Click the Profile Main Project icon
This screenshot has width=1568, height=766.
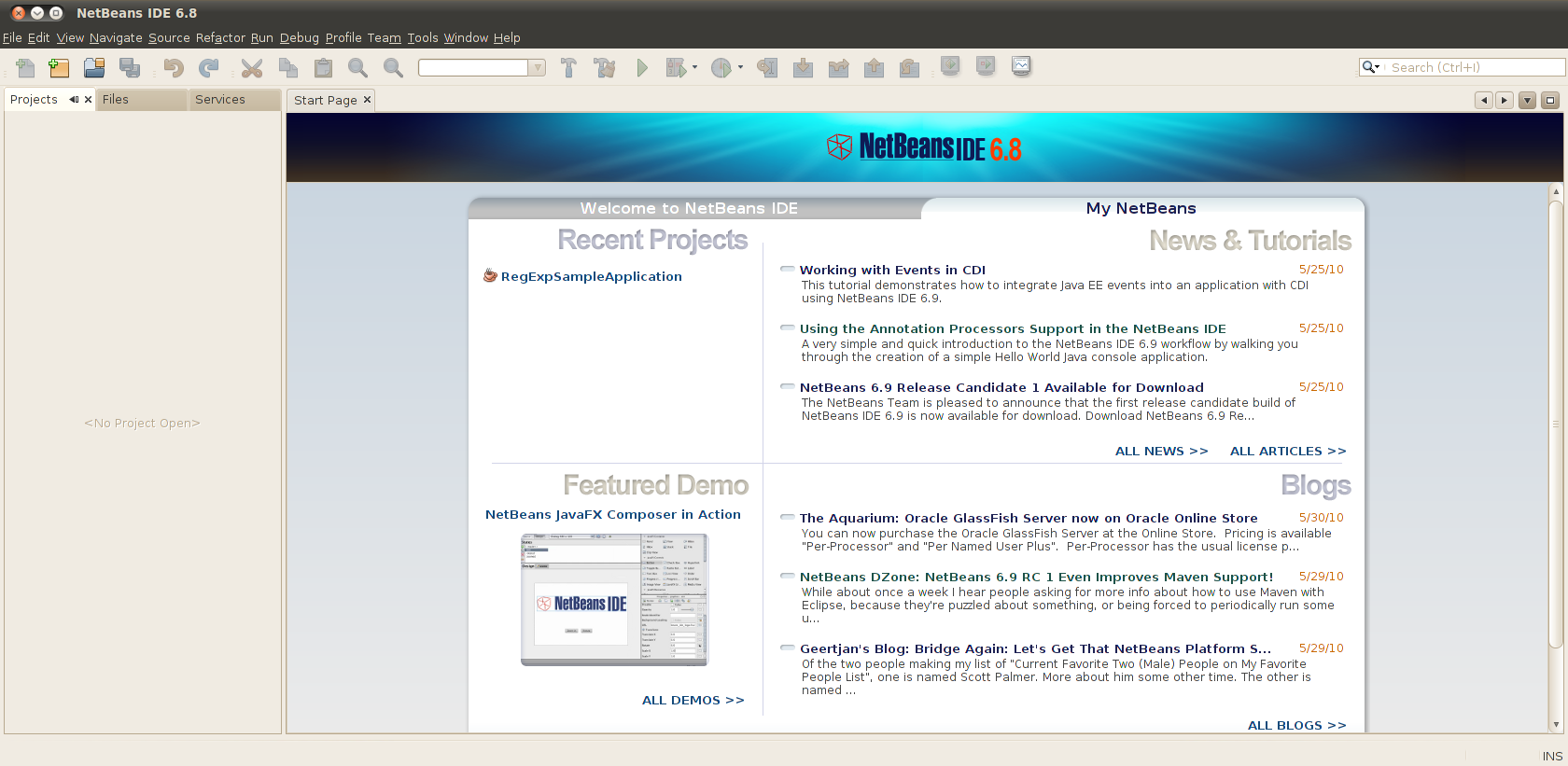point(721,68)
